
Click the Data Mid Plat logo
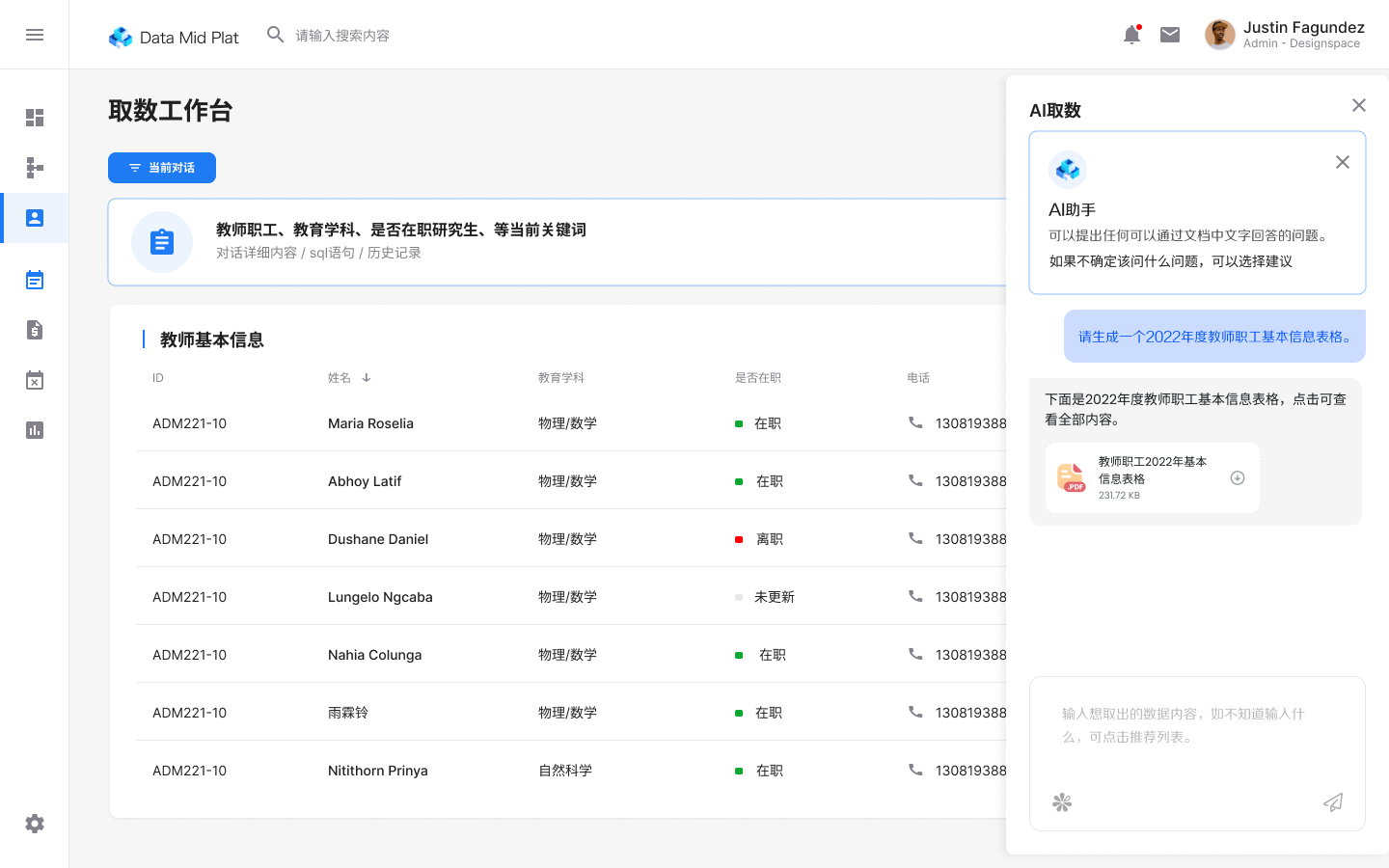(x=174, y=37)
